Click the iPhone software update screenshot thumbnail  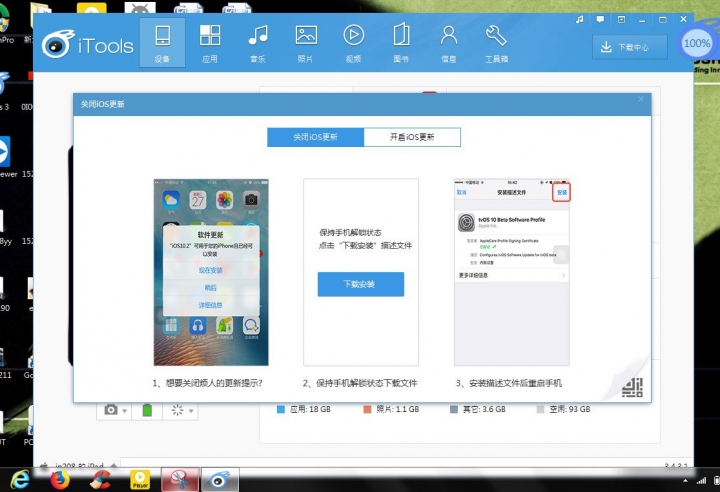(x=211, y=272)
